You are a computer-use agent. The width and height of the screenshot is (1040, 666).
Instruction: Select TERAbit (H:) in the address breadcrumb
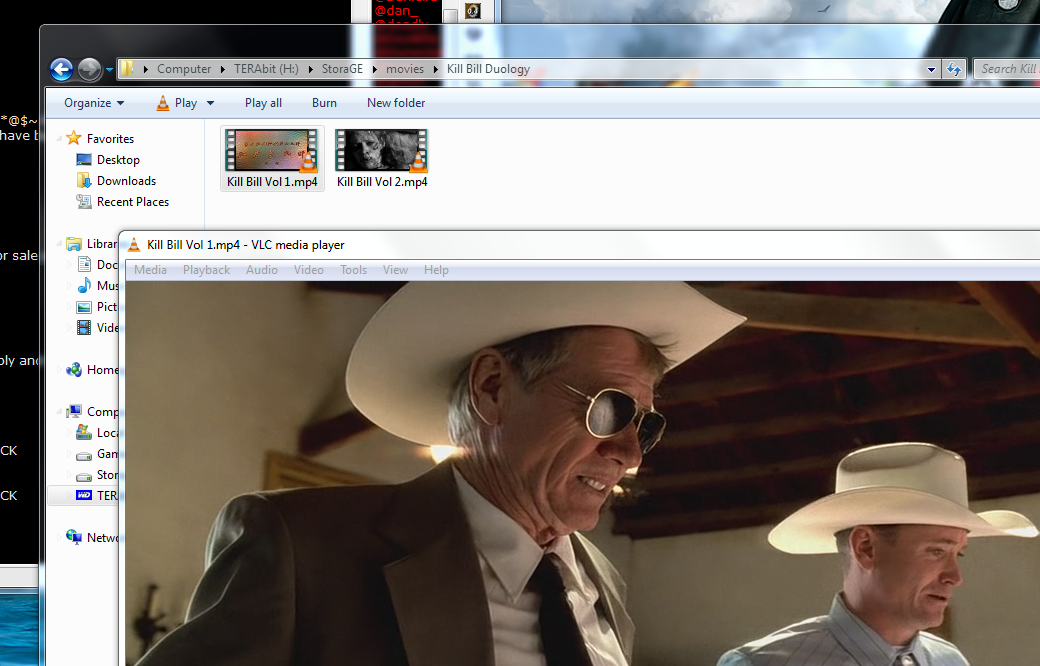pos(266,69)
